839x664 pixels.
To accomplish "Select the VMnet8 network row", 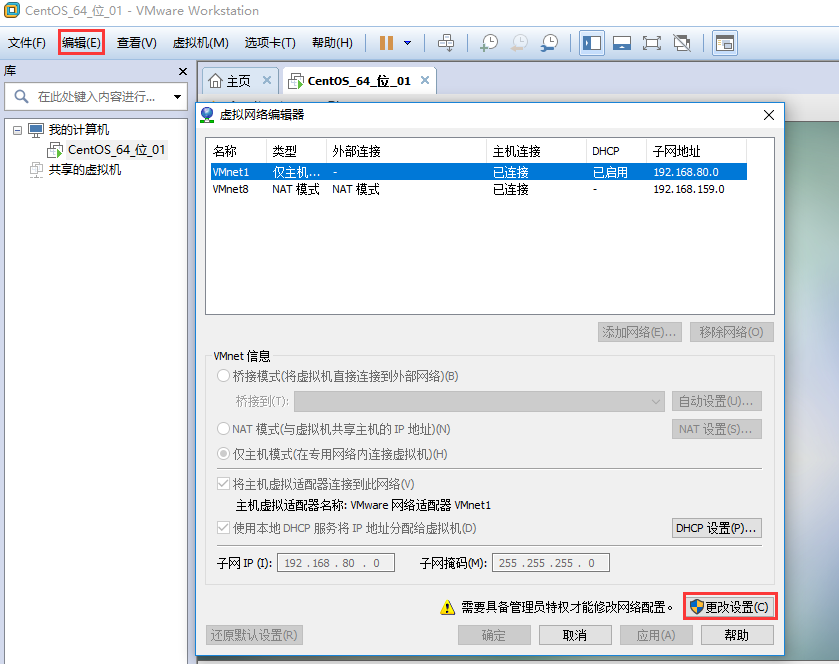I will [478, 189].
